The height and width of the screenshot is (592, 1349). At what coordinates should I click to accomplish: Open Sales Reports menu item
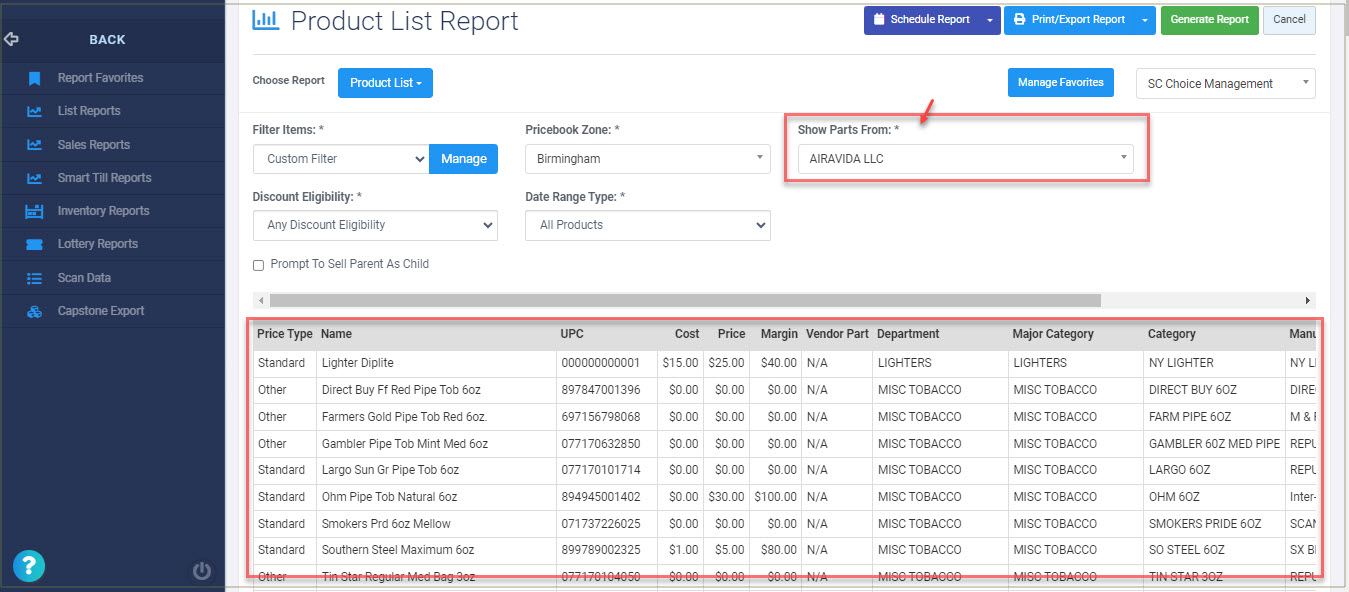(94, 145)
